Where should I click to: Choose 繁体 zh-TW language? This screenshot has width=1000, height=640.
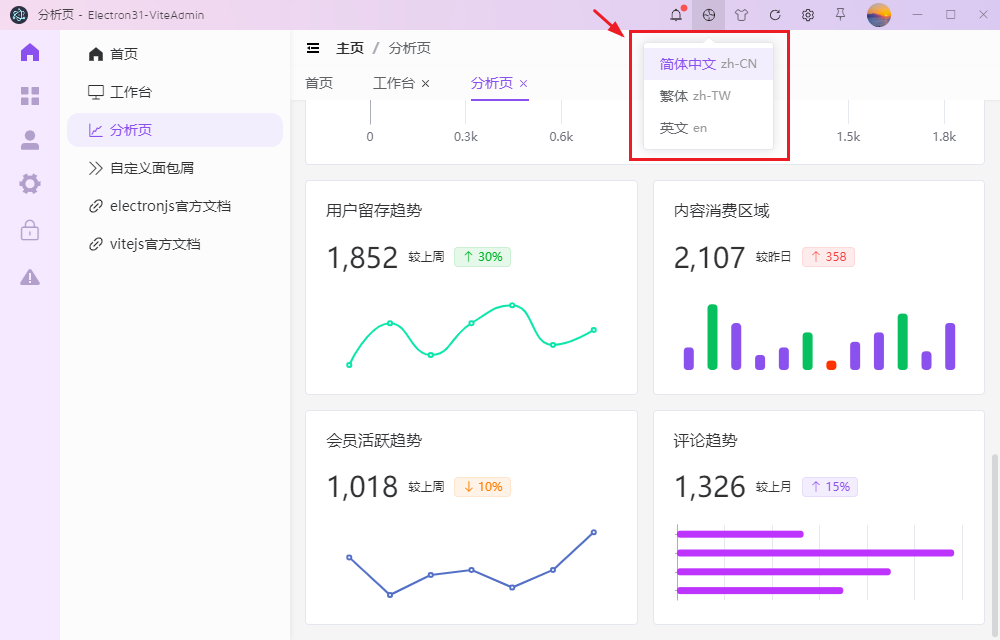[709, 96]
